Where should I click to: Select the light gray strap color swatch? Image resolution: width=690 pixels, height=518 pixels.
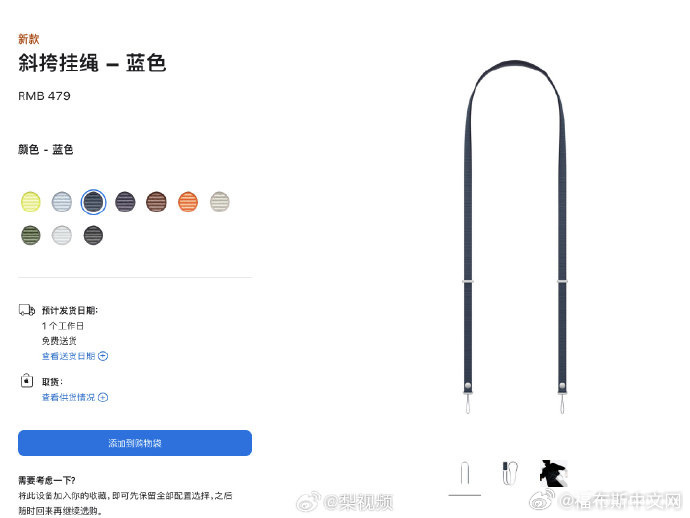click(x=62, y=235)
